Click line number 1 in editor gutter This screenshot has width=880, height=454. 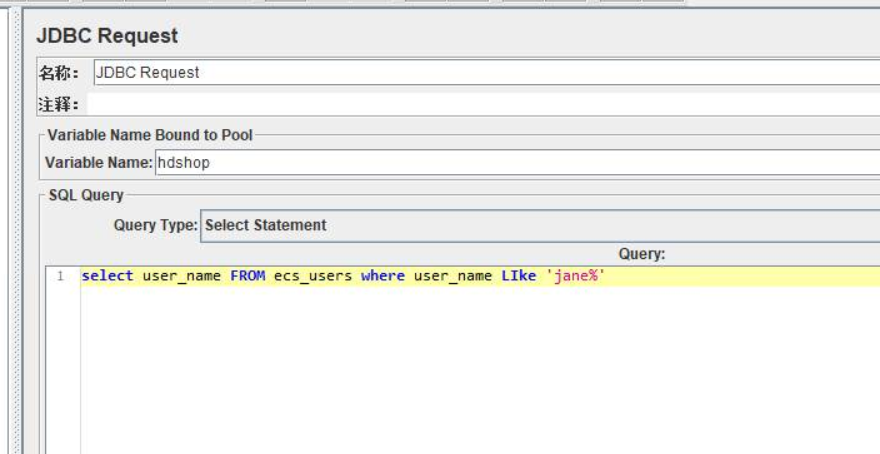tap(61, 277)
